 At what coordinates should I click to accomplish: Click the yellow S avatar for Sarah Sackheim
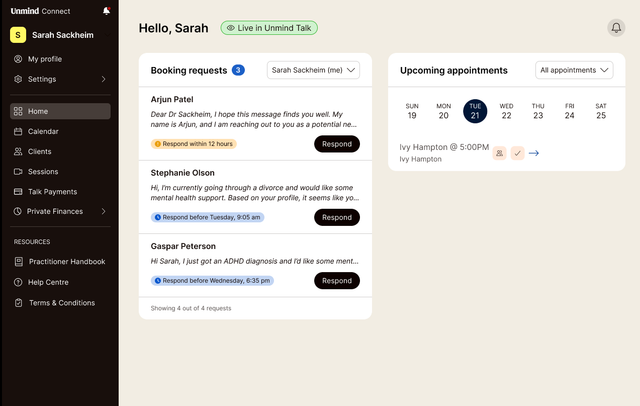18,35
